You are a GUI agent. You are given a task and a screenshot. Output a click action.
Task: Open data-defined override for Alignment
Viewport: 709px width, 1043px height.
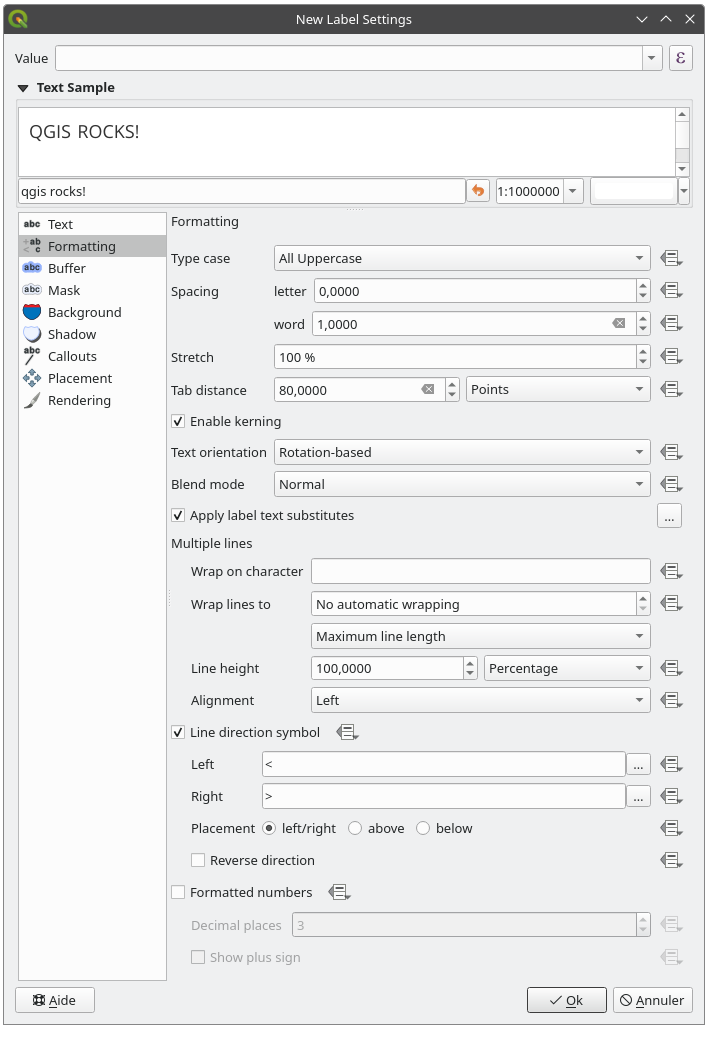pyautogui.click(x=671, y=700)
